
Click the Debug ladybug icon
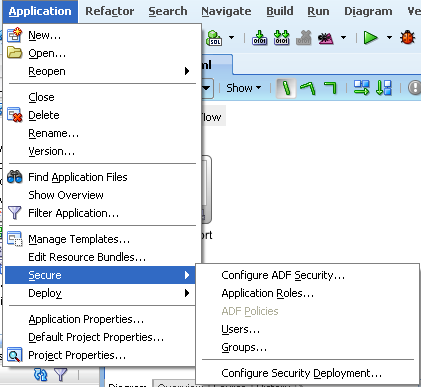(x=407, y=38)
